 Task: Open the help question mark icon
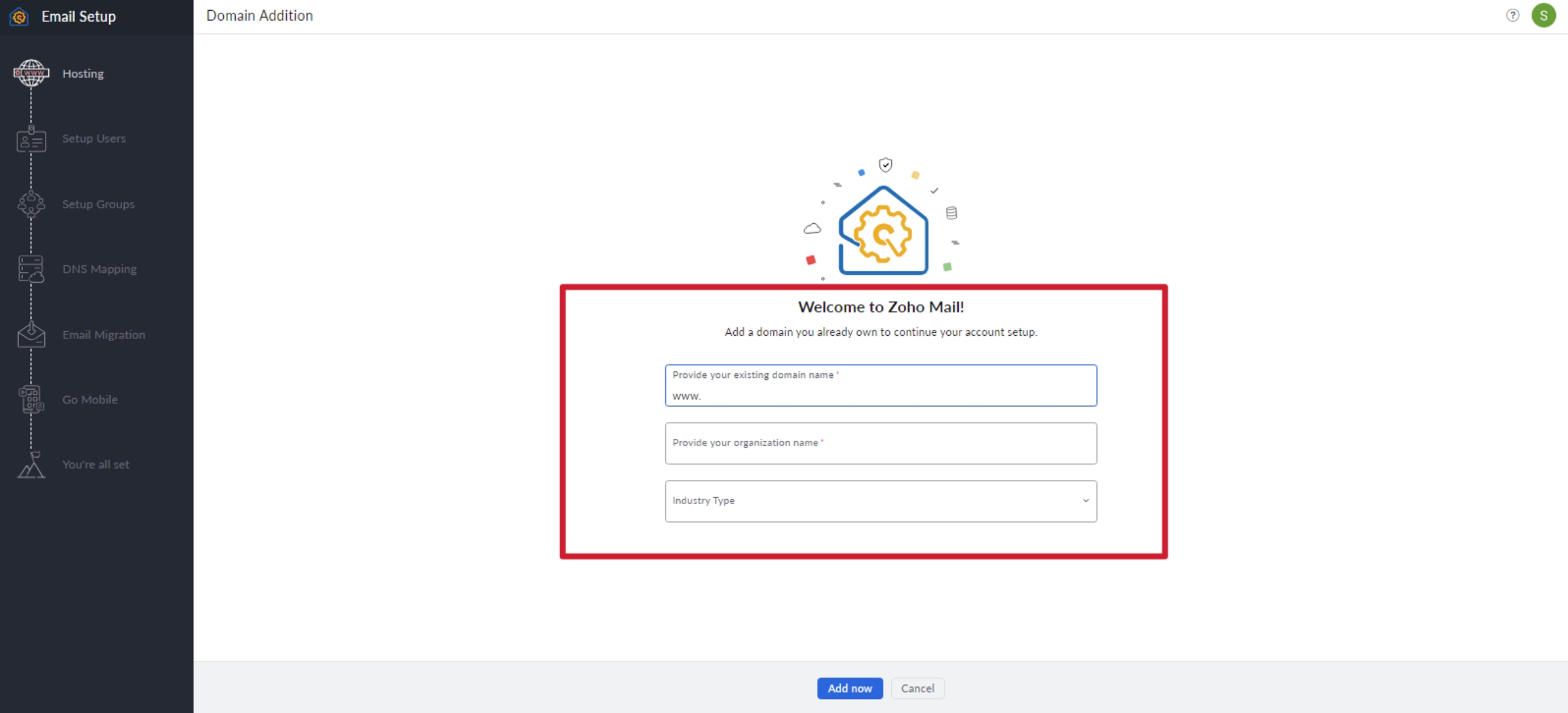[x=1512, y=15]
